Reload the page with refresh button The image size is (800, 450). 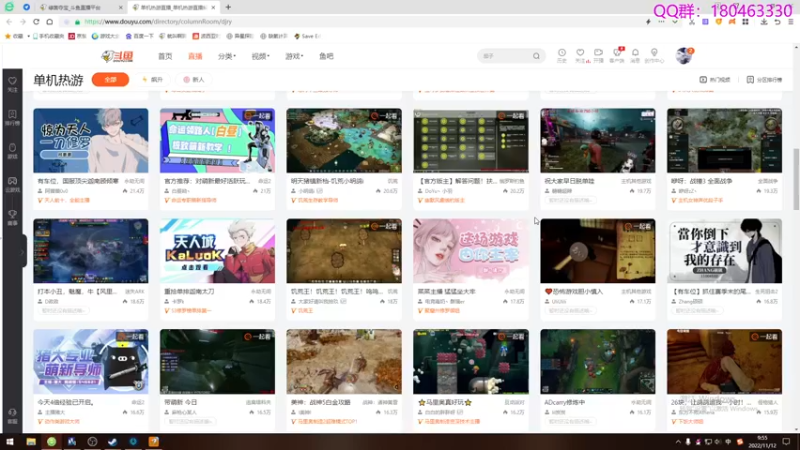pos(36,22)
